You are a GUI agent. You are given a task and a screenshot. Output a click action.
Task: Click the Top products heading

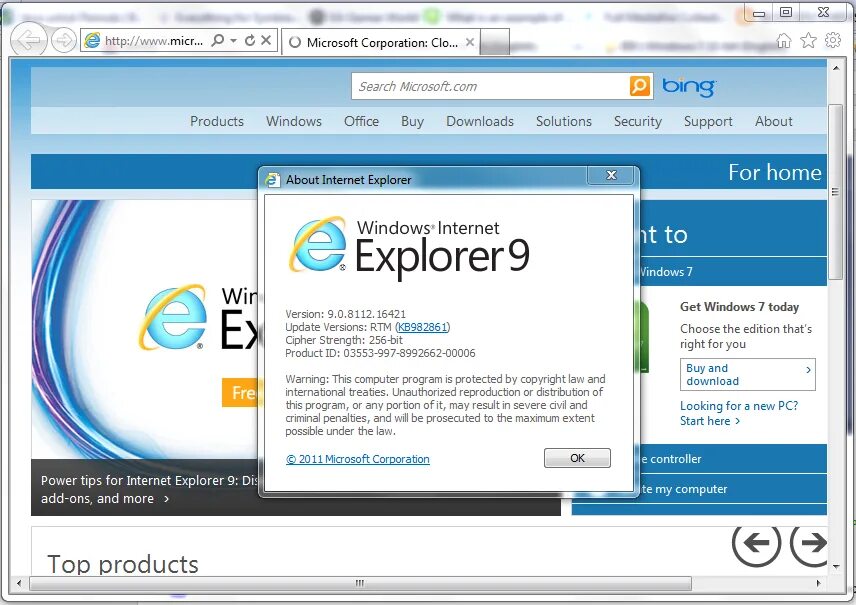pos(123,564)
